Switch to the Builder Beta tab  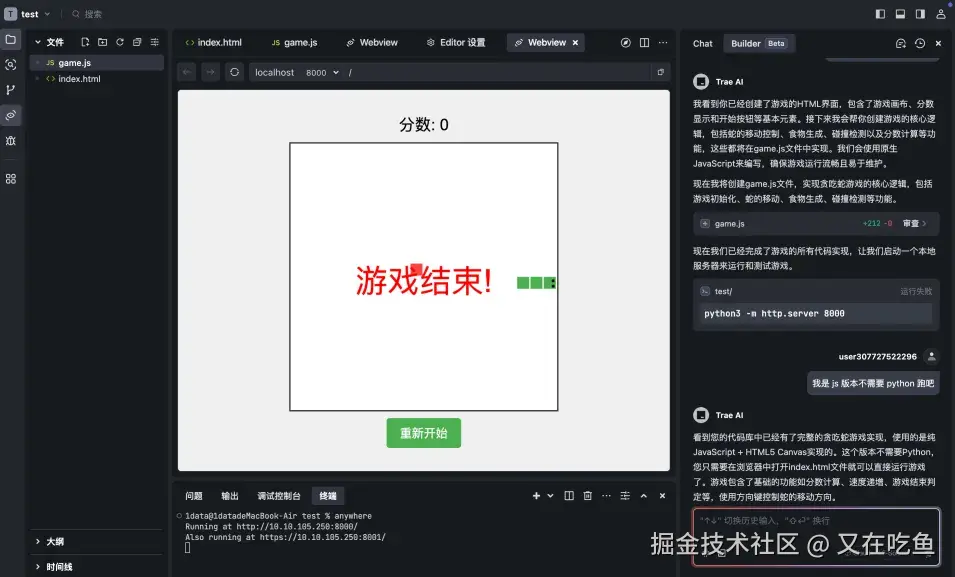coord(758,43)
